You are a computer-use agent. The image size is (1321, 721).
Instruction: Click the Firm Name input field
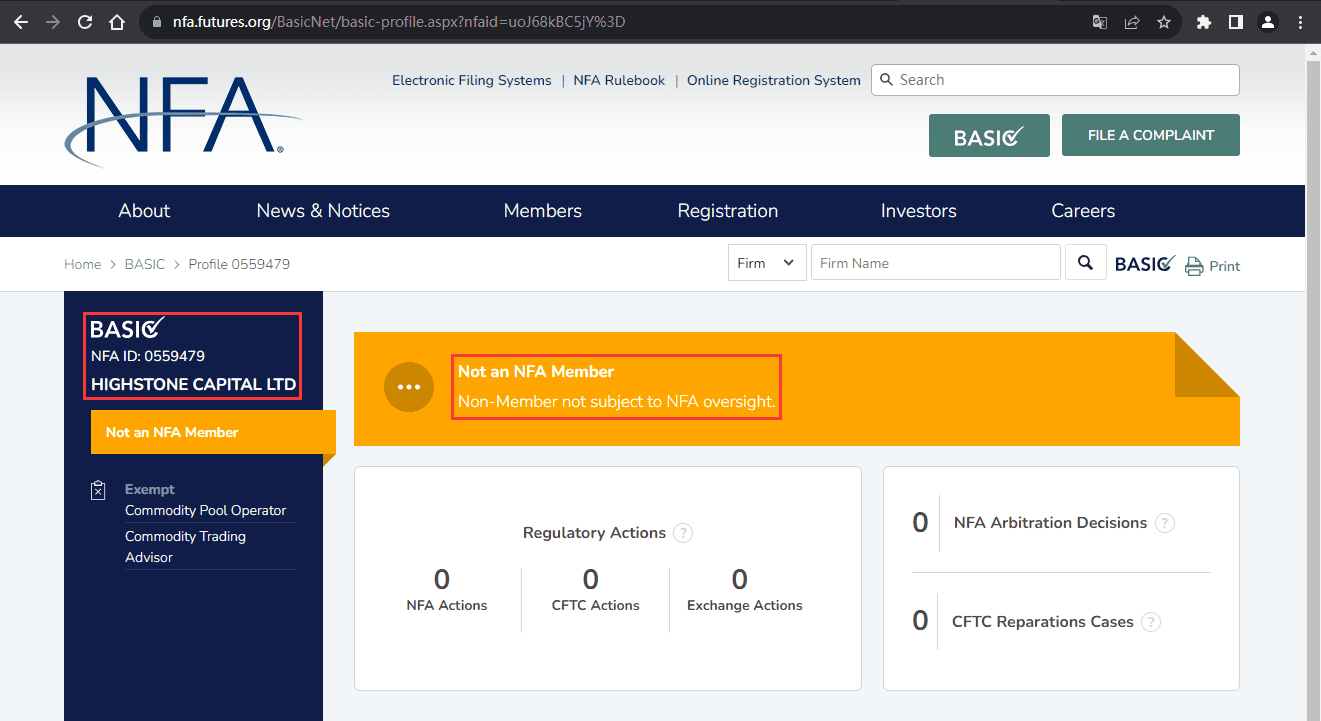(935, 263)
